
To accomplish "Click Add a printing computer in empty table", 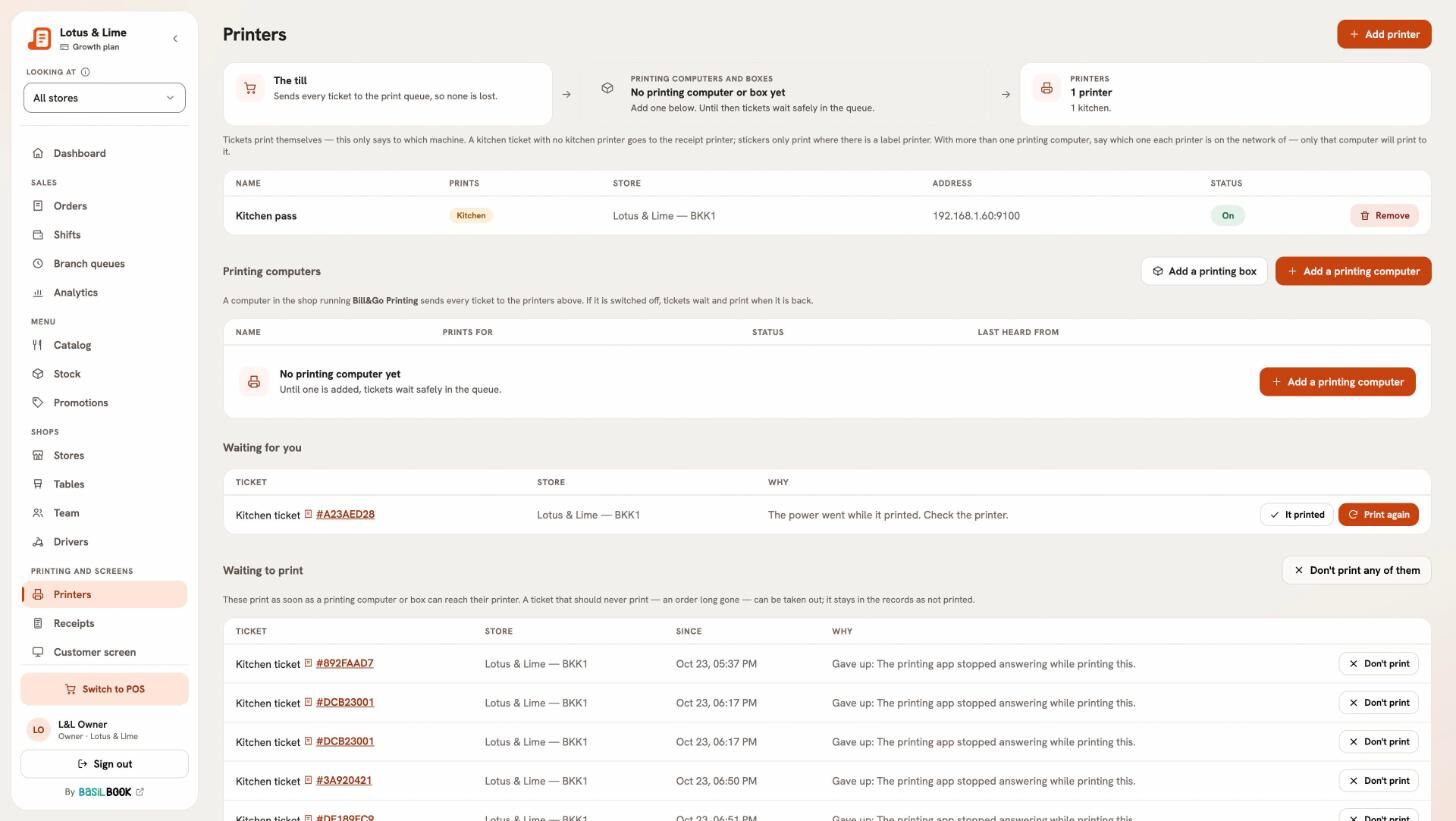I will pos(1337,382).
